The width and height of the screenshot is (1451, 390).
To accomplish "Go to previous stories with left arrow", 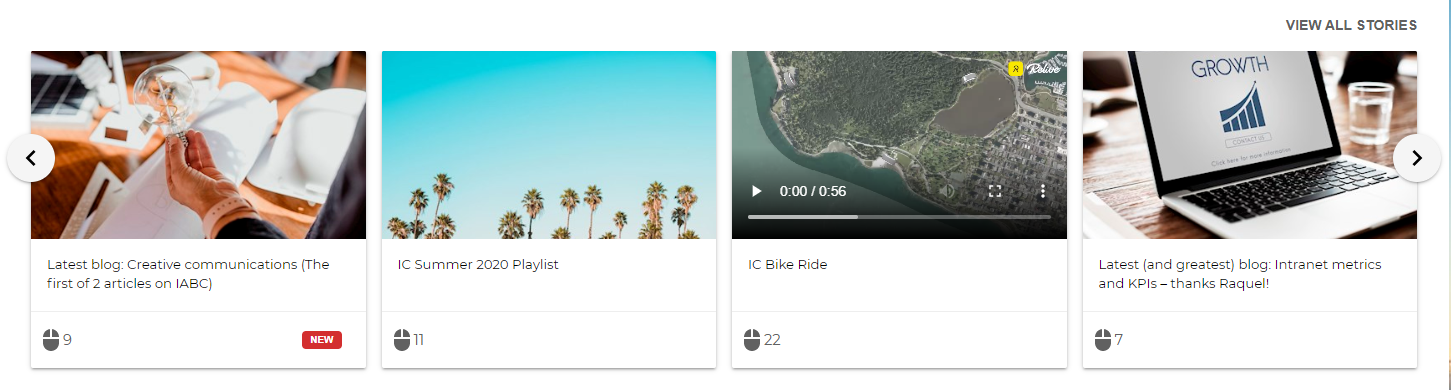I will pyautogui.click(x=31, y=158).
